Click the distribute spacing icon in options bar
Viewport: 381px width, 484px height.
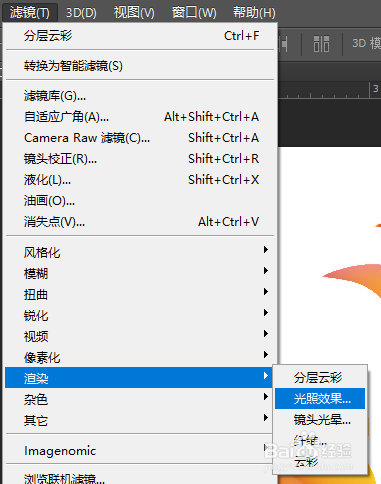(322, 44)
